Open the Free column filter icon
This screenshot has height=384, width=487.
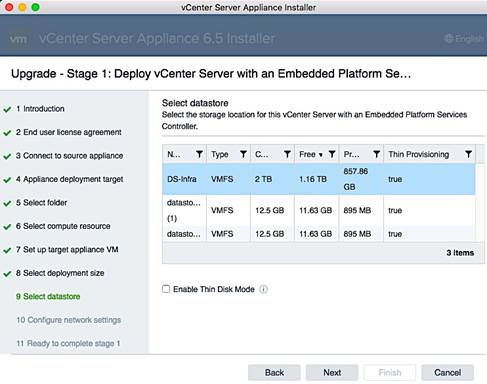pyautogui.click(x=332, y=154)
